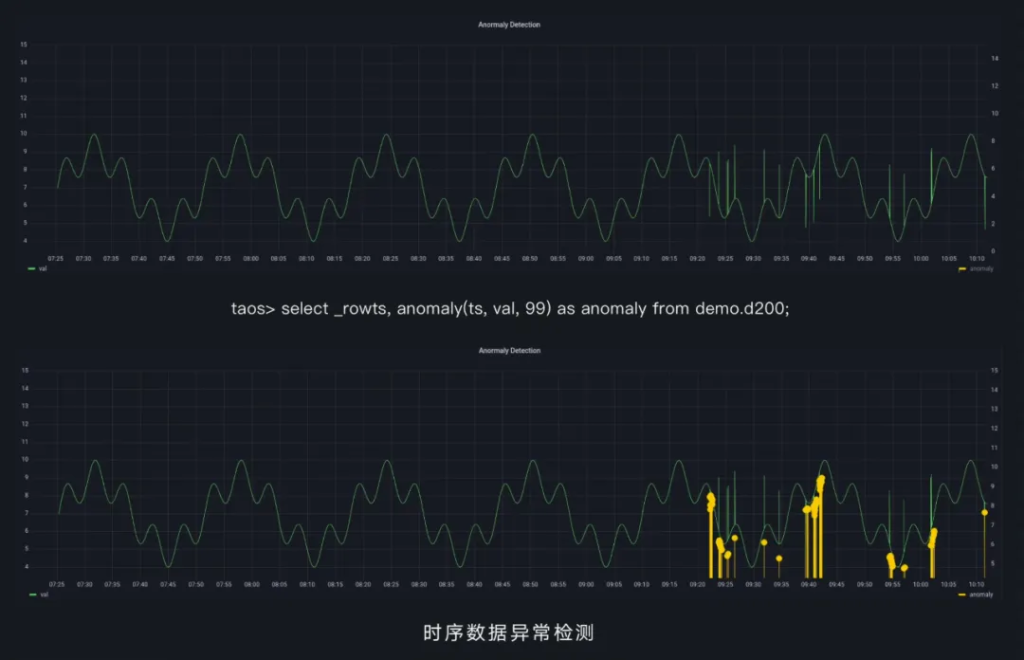Image resolution: width=1024 pixels, height=660 pixels.
Task: Click the anomaly legend label in bottom chart
Action: point(981,594)
